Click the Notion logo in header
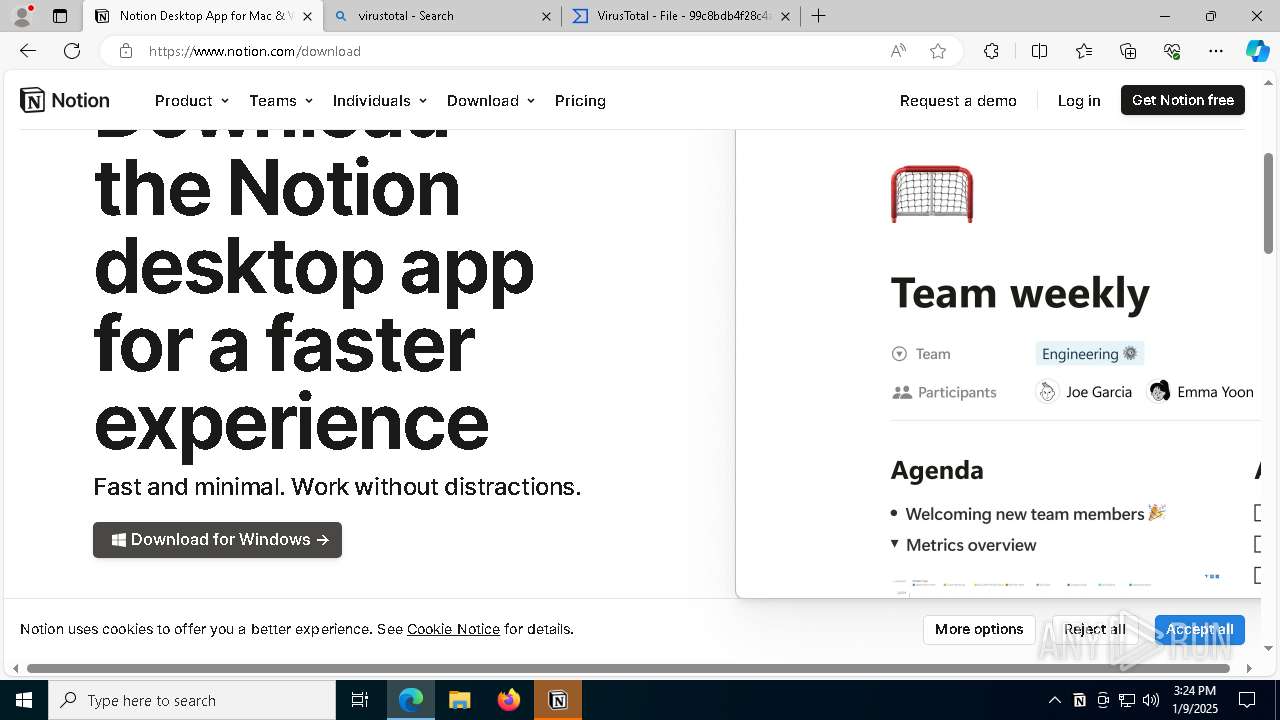1280x720 pixels. pyautogui.click(x=65, y=100)
